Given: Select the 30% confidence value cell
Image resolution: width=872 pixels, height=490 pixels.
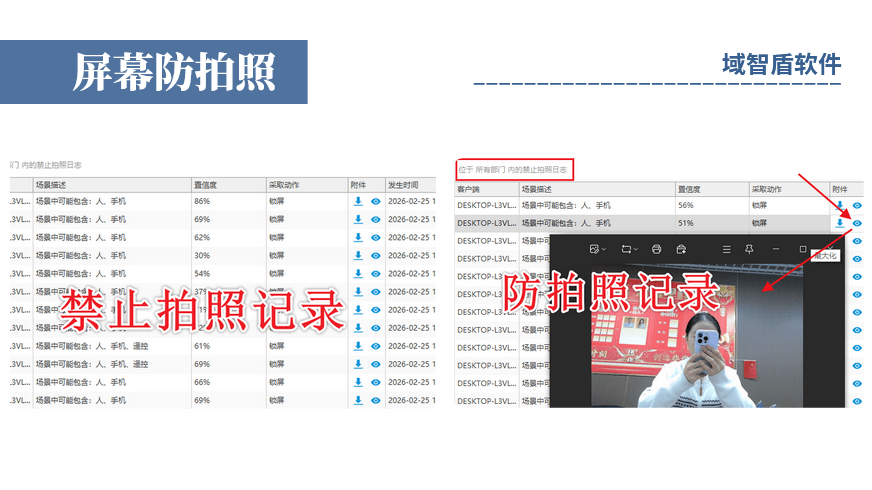Looking at the screenshot, I should [x=202, y=255].
